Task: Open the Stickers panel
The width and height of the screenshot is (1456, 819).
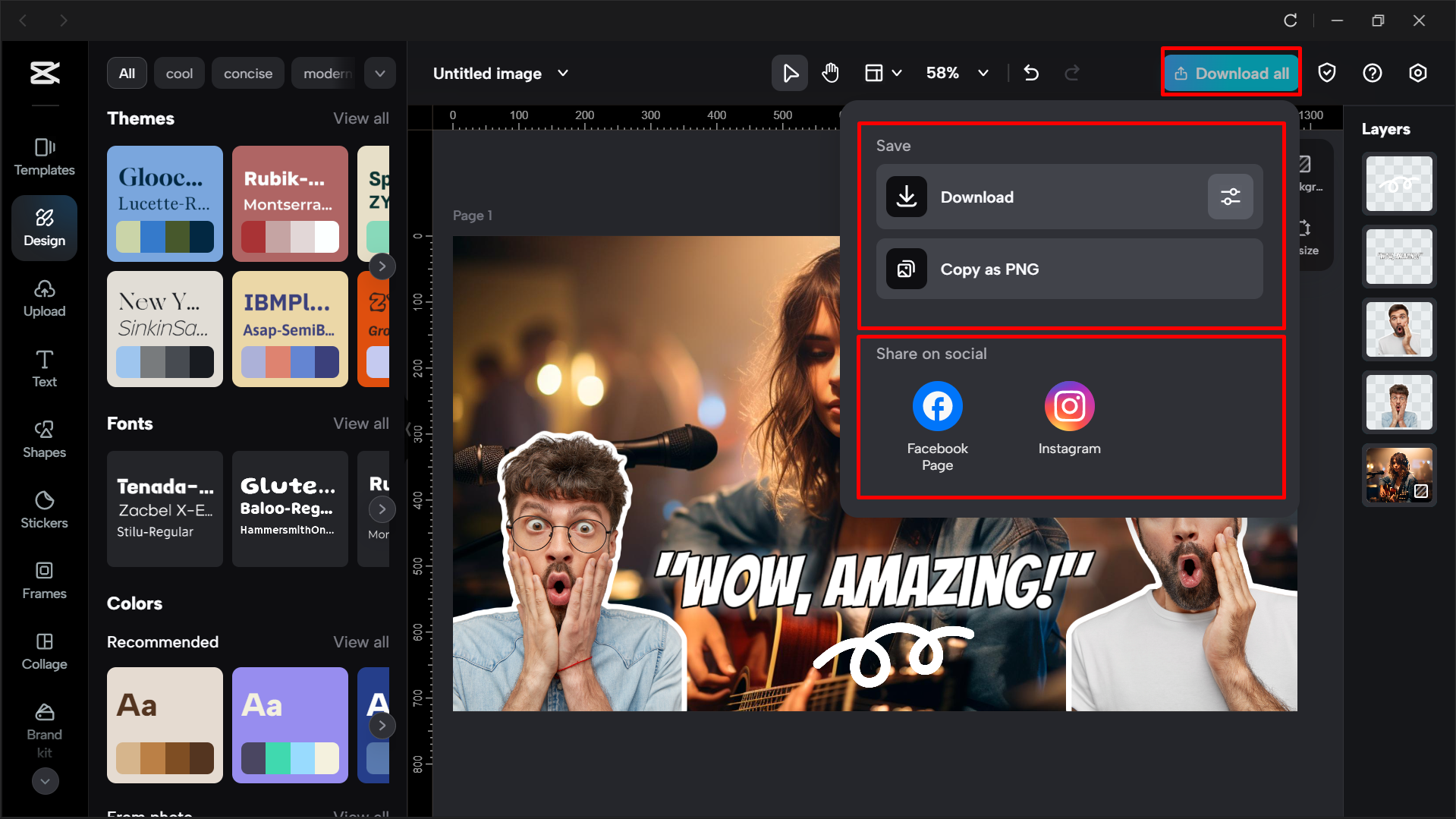Action: (44, 510)
